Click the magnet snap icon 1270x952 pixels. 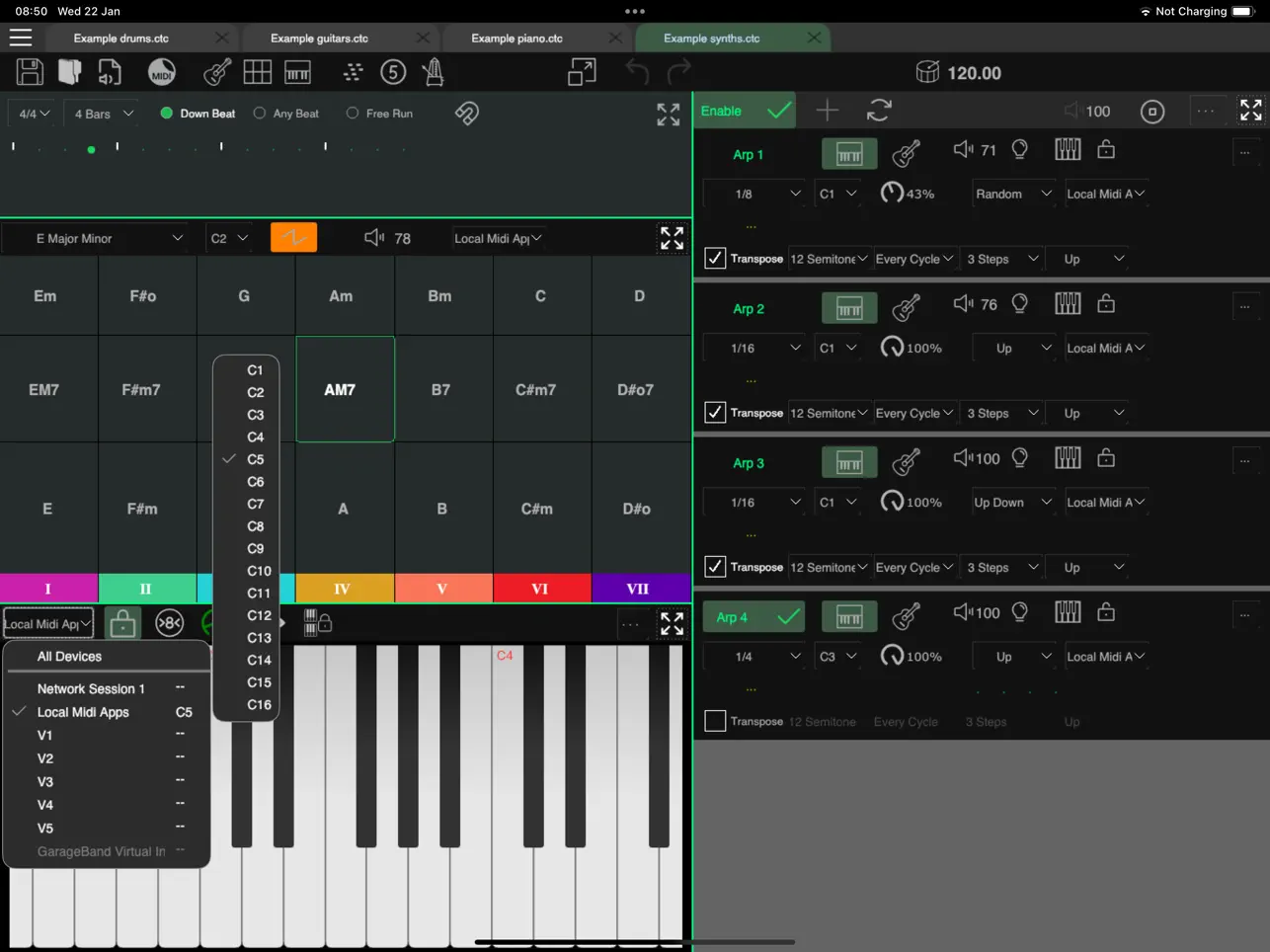467,114
